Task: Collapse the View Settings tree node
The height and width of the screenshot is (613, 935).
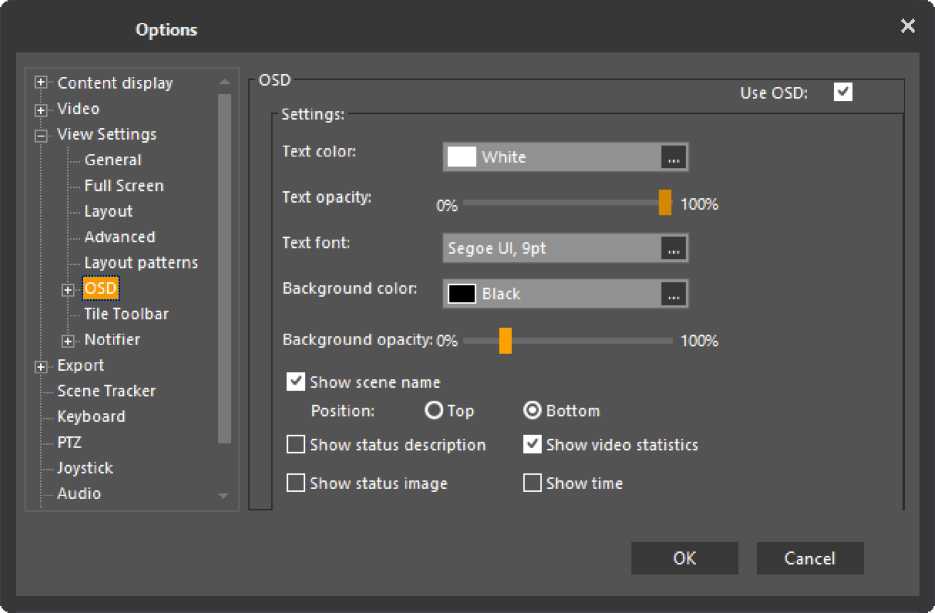Action: (x=41, y=135)
